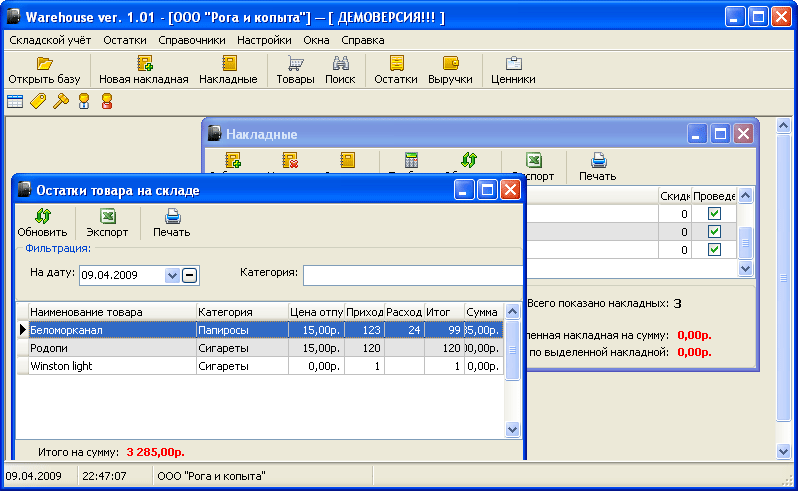Sort by Итог column header
Viewport: 798px width, 491px height.
point(444,312)
